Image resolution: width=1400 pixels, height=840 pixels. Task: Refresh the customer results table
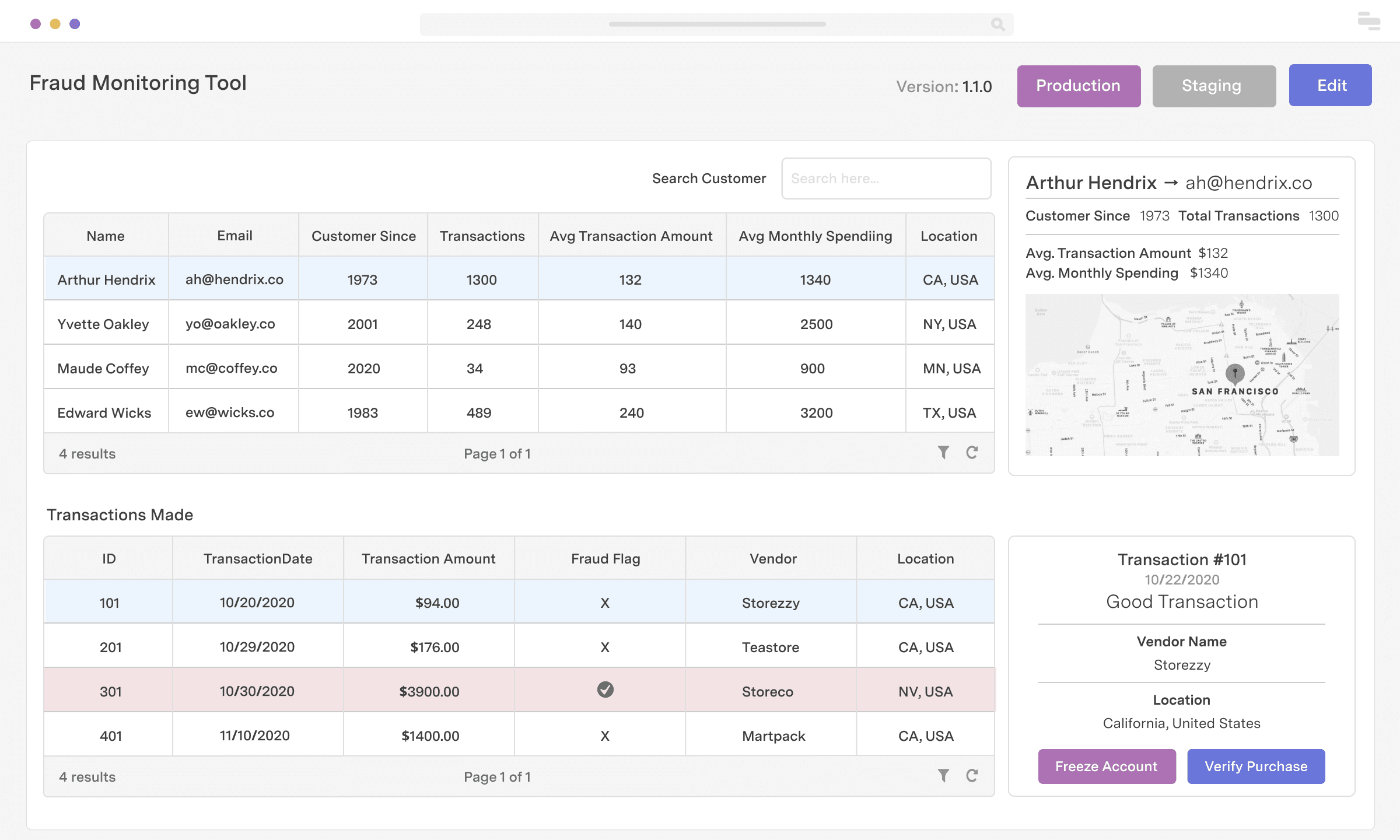[x=972, y=453]
